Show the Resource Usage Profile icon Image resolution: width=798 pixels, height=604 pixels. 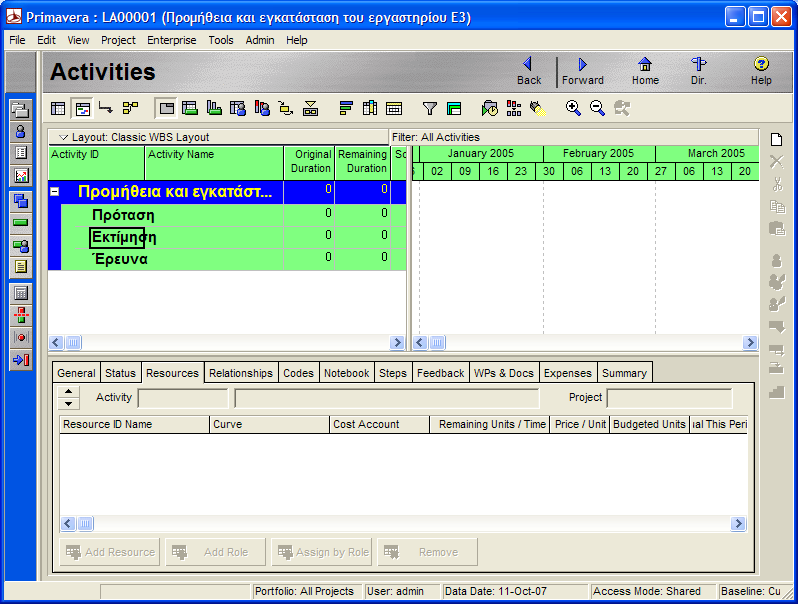(262, 108)
